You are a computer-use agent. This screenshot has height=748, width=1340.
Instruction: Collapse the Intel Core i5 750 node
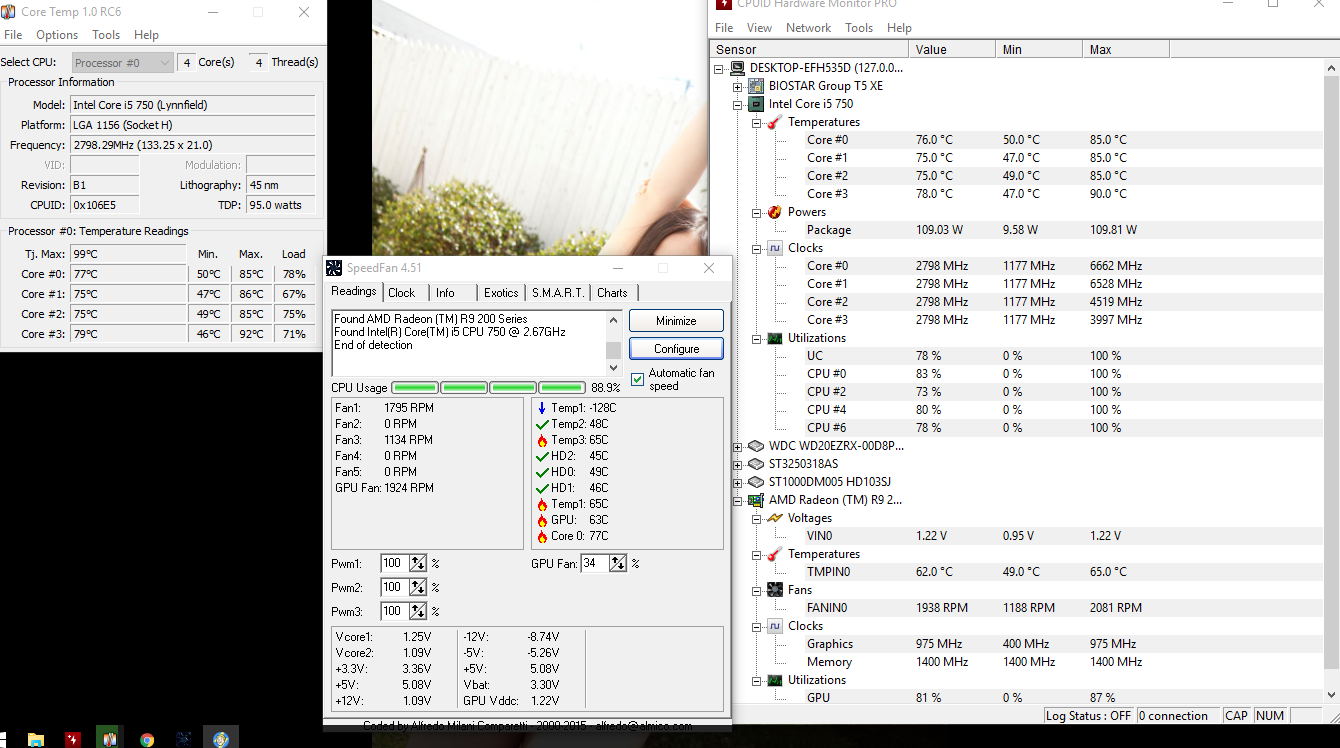pyautogui.click(x=738, y=104)
